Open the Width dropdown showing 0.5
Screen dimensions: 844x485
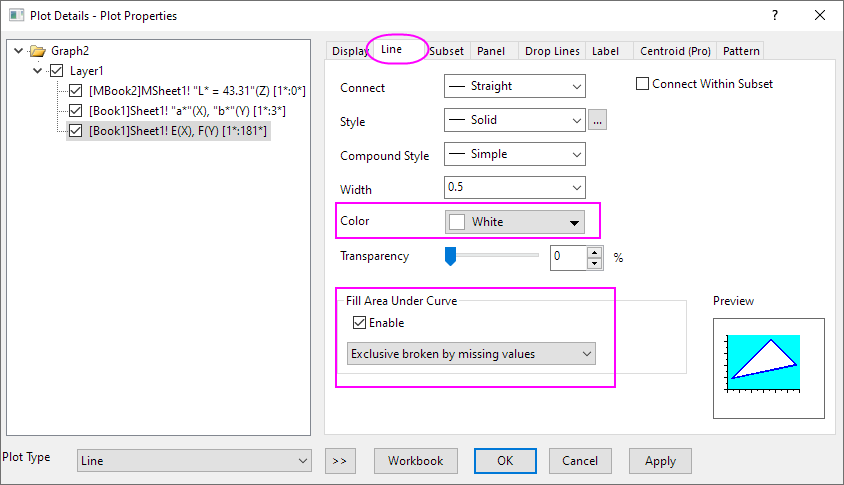coord(514,188)
